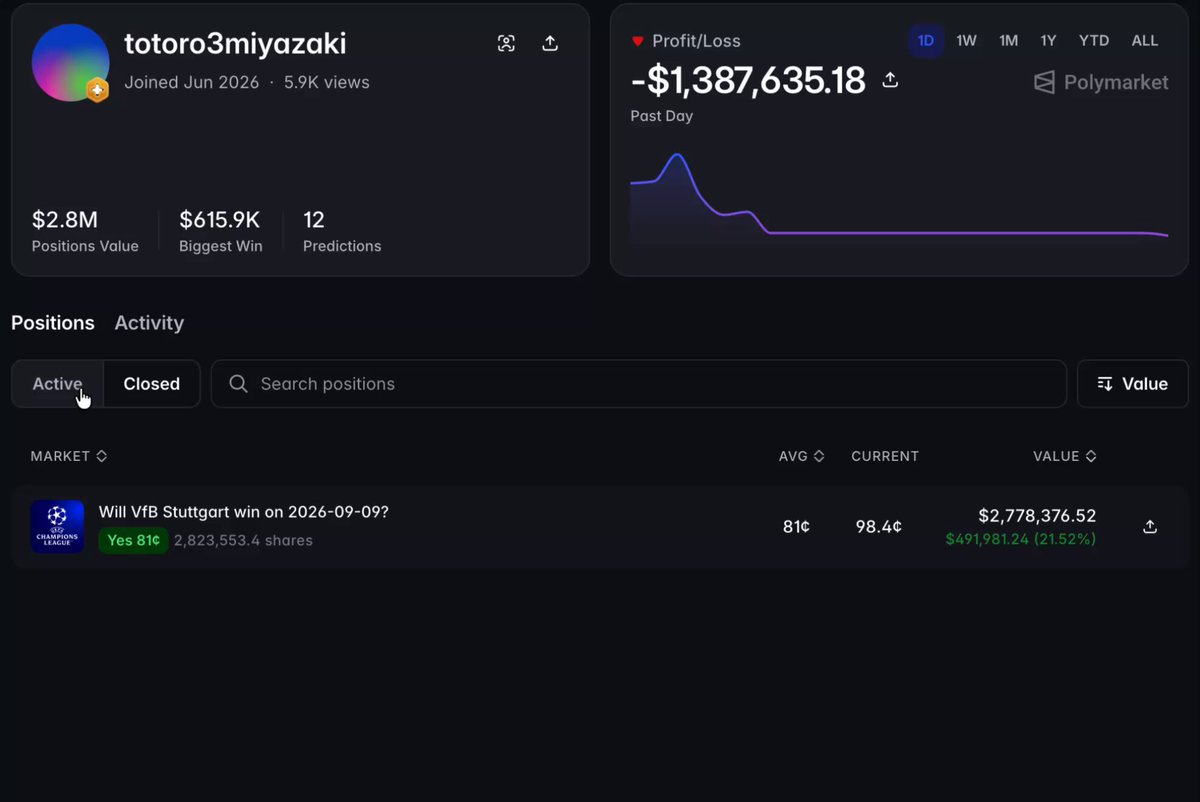The width and height of the screenshot is (1200, 802).
Task: Show Closed positions
Action: coord(152,384)
